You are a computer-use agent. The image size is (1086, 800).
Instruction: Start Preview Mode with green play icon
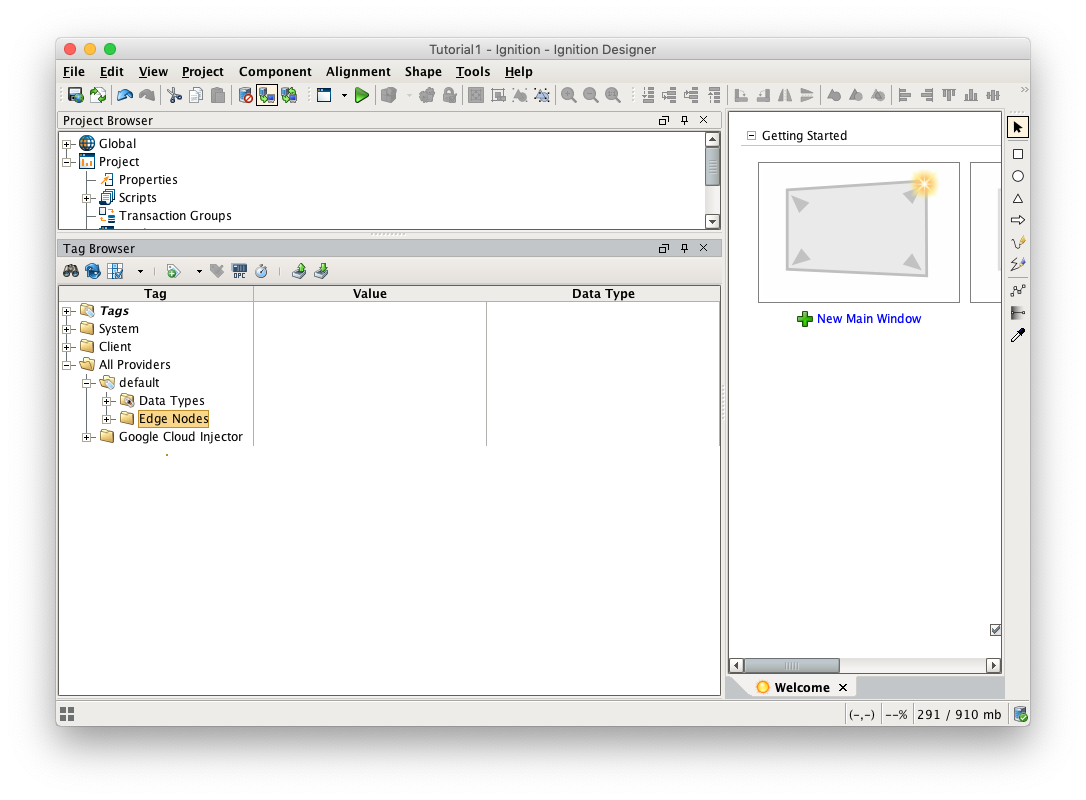tap(362, 95)
